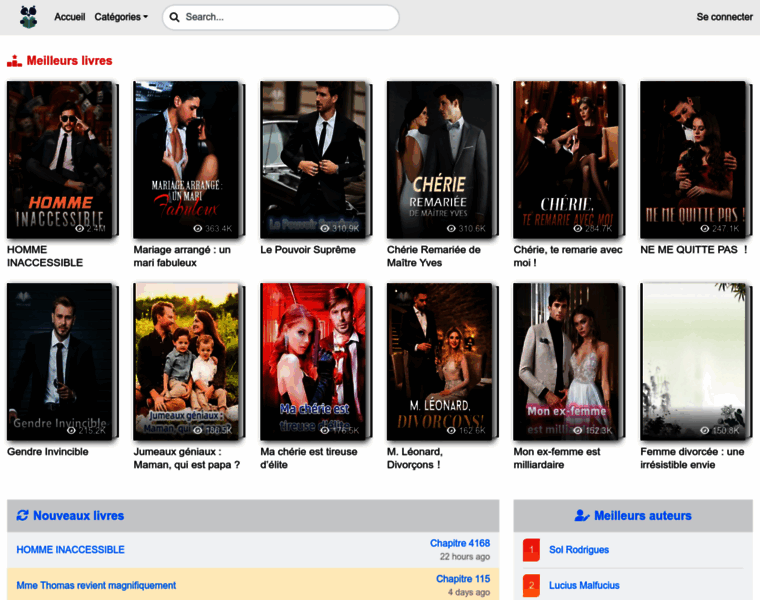
Task: Click rank 1 badge beside Sol Rodrigues
Action: (x=531, y=550)
